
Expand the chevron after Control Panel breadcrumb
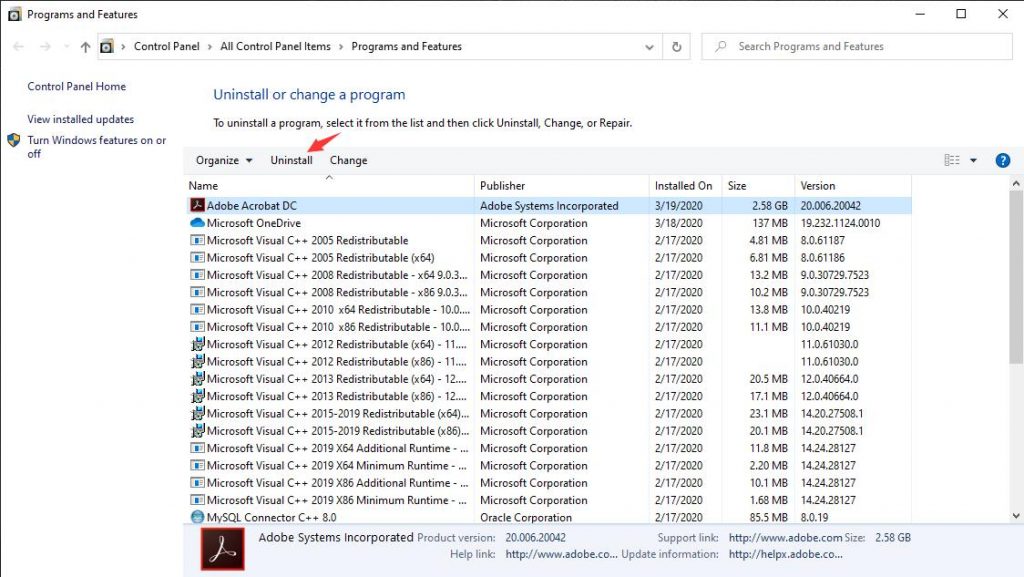pos(210,46)
